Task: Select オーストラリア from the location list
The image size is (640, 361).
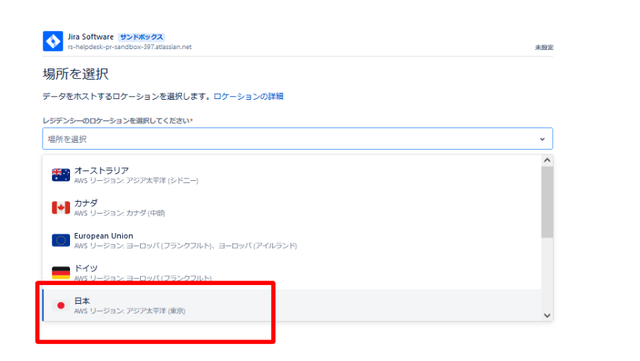Action: coord(292,175)
